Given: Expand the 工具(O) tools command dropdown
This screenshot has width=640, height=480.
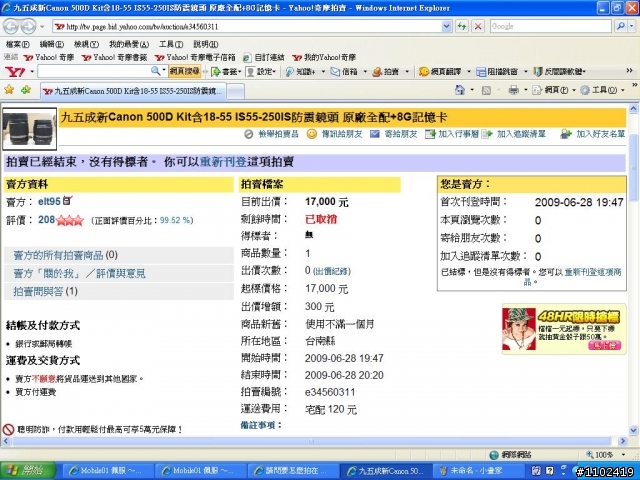Looking at the screenshot, I should click(x=623, y=90).
